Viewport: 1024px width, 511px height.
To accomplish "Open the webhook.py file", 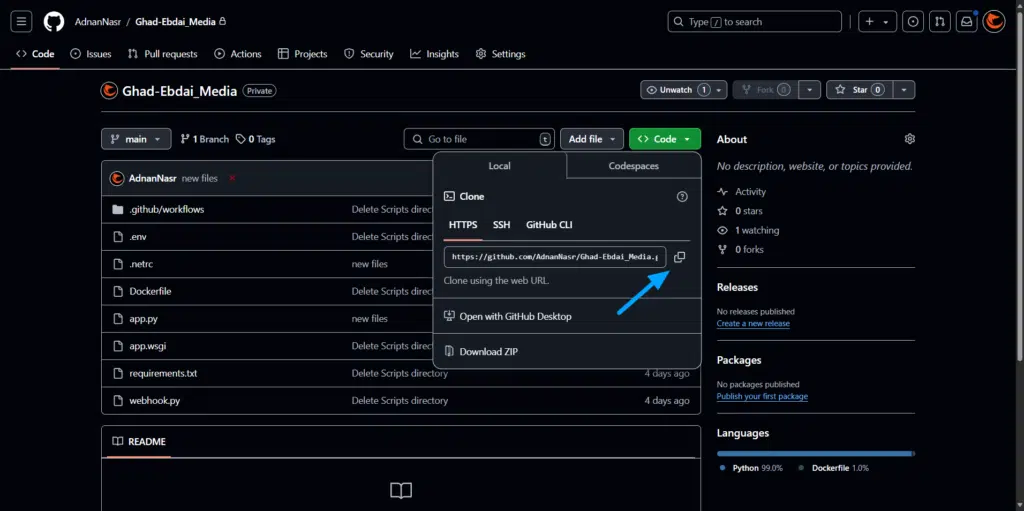I will (155, 401).
